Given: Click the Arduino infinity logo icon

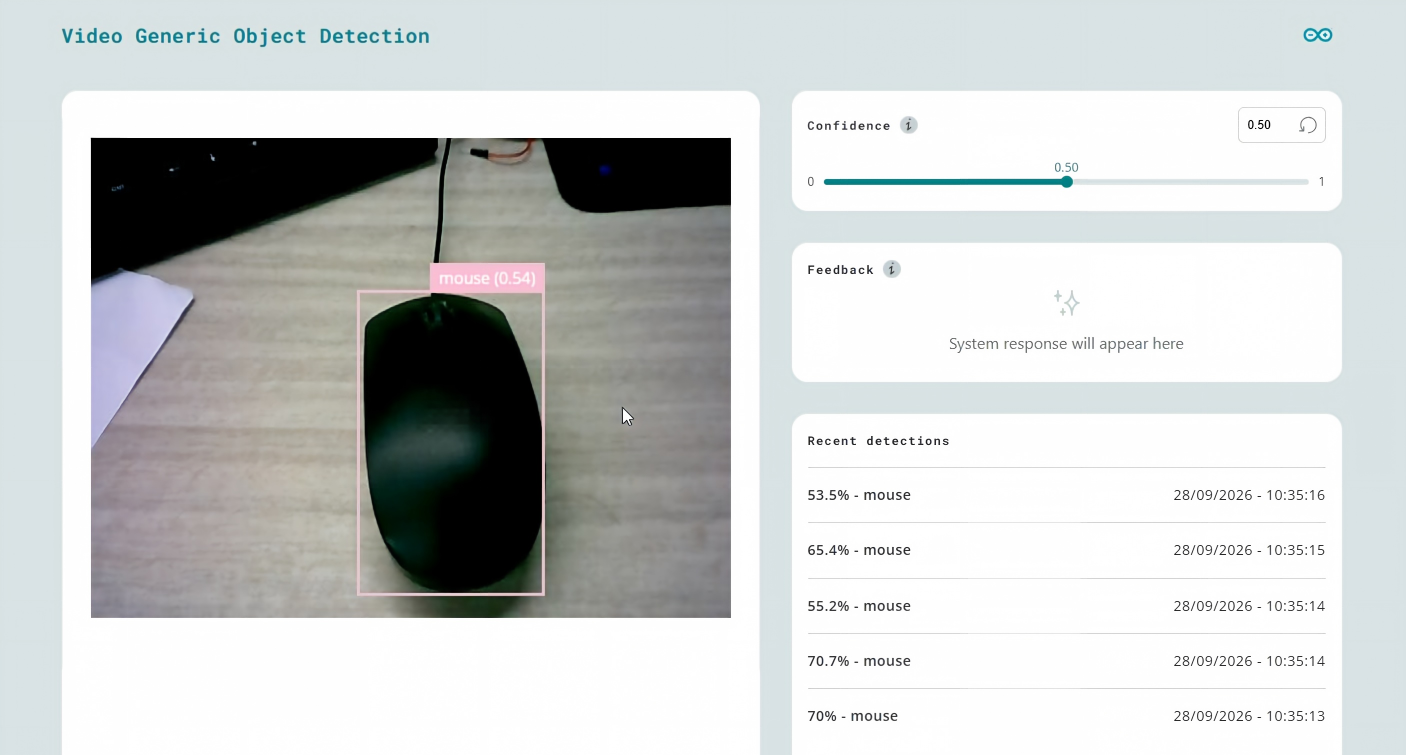Looking at the screenshot, I should 1317,35.
